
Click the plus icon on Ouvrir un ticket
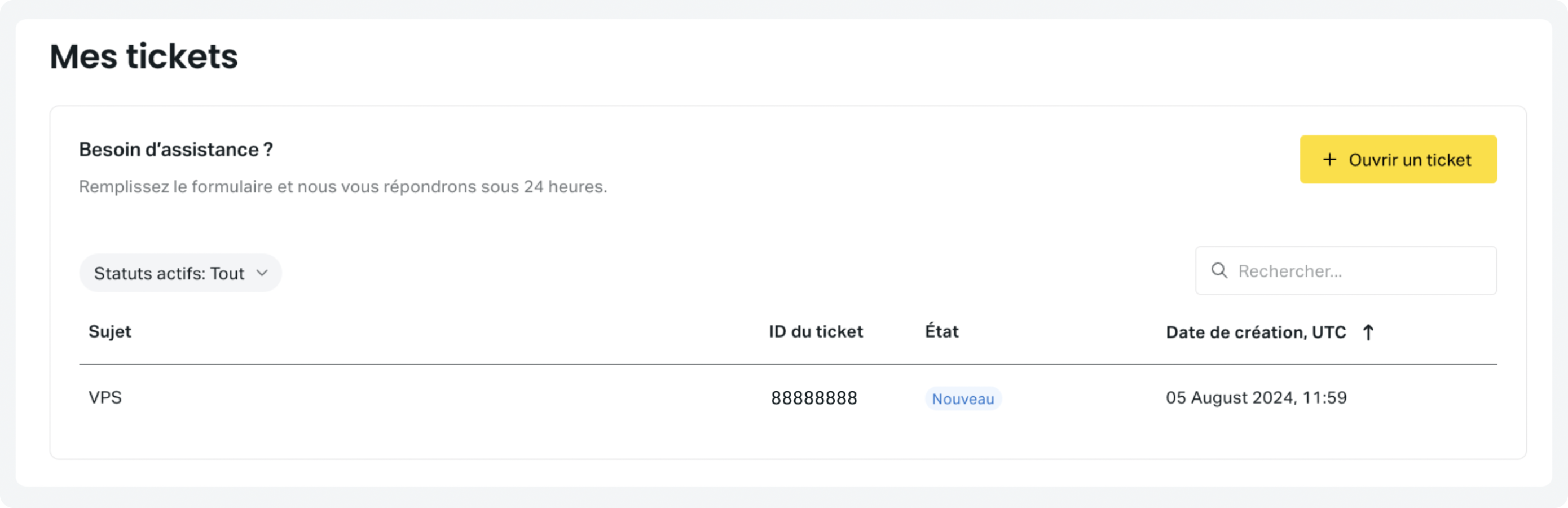point(1329,160)
